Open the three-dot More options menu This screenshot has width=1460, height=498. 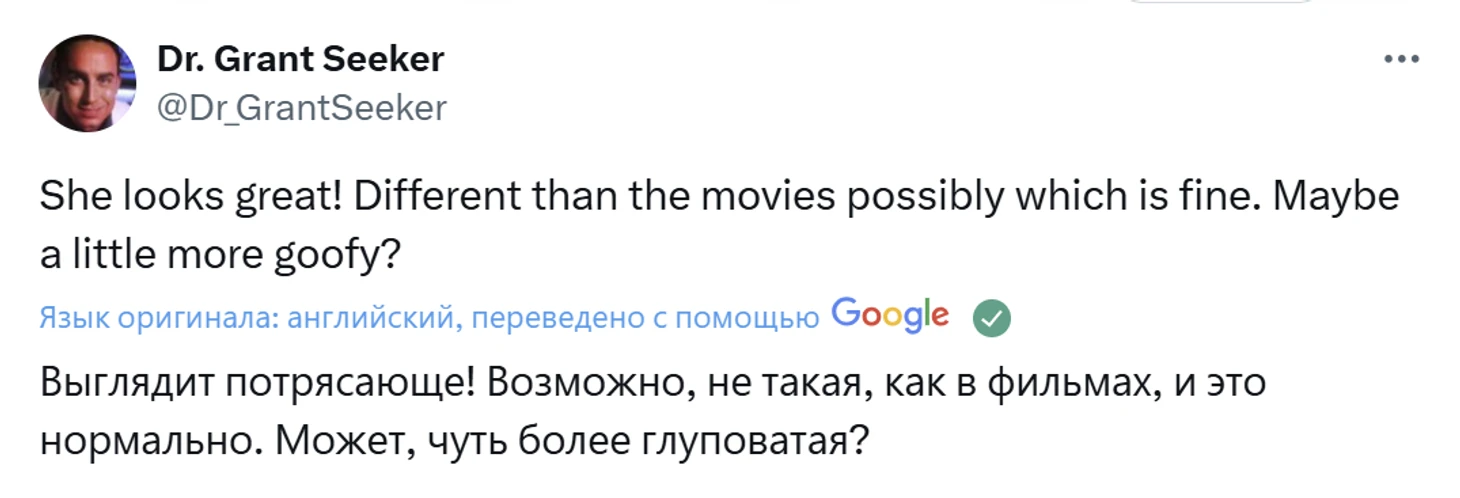(1401, 60)
